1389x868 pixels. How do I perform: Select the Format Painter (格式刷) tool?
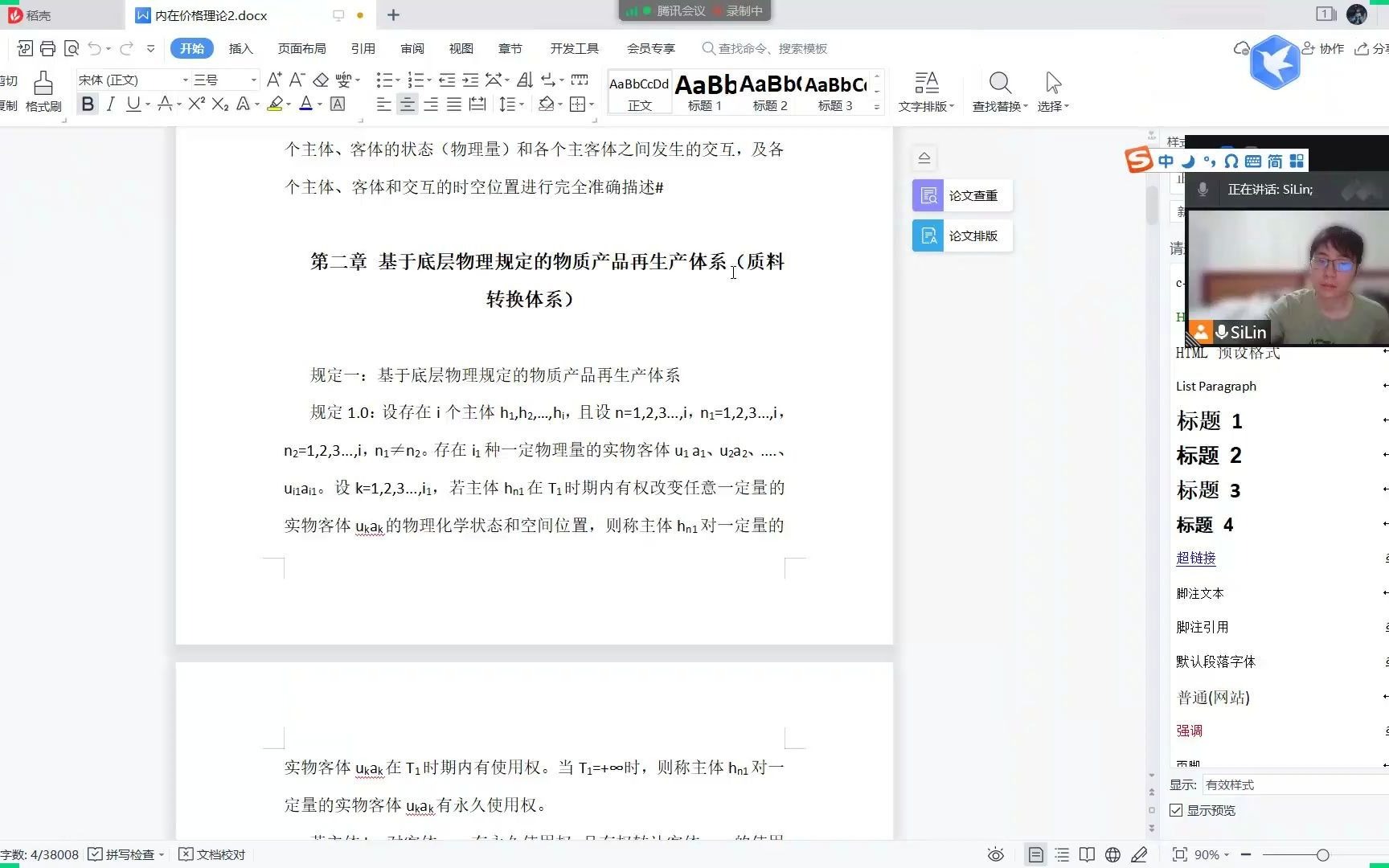43,90
